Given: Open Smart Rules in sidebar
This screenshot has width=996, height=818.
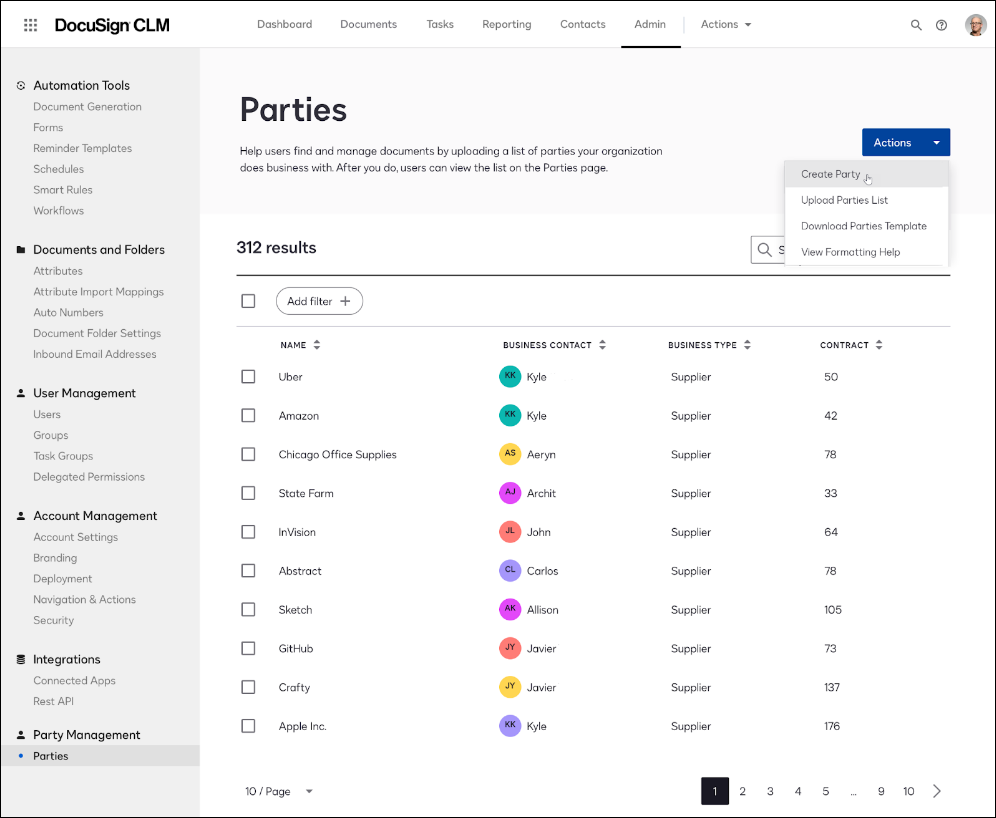Looking at the screenshot, I should coord(63,190).
